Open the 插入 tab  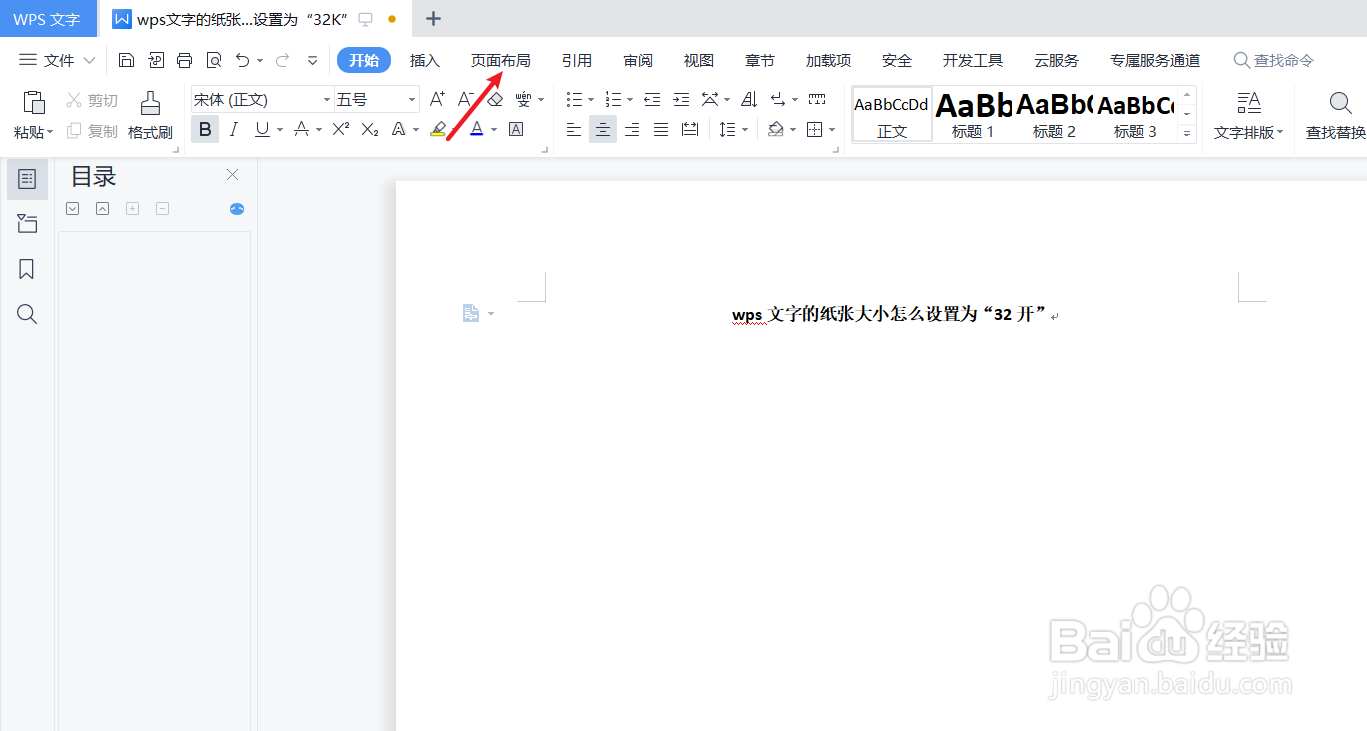[425, 60]
